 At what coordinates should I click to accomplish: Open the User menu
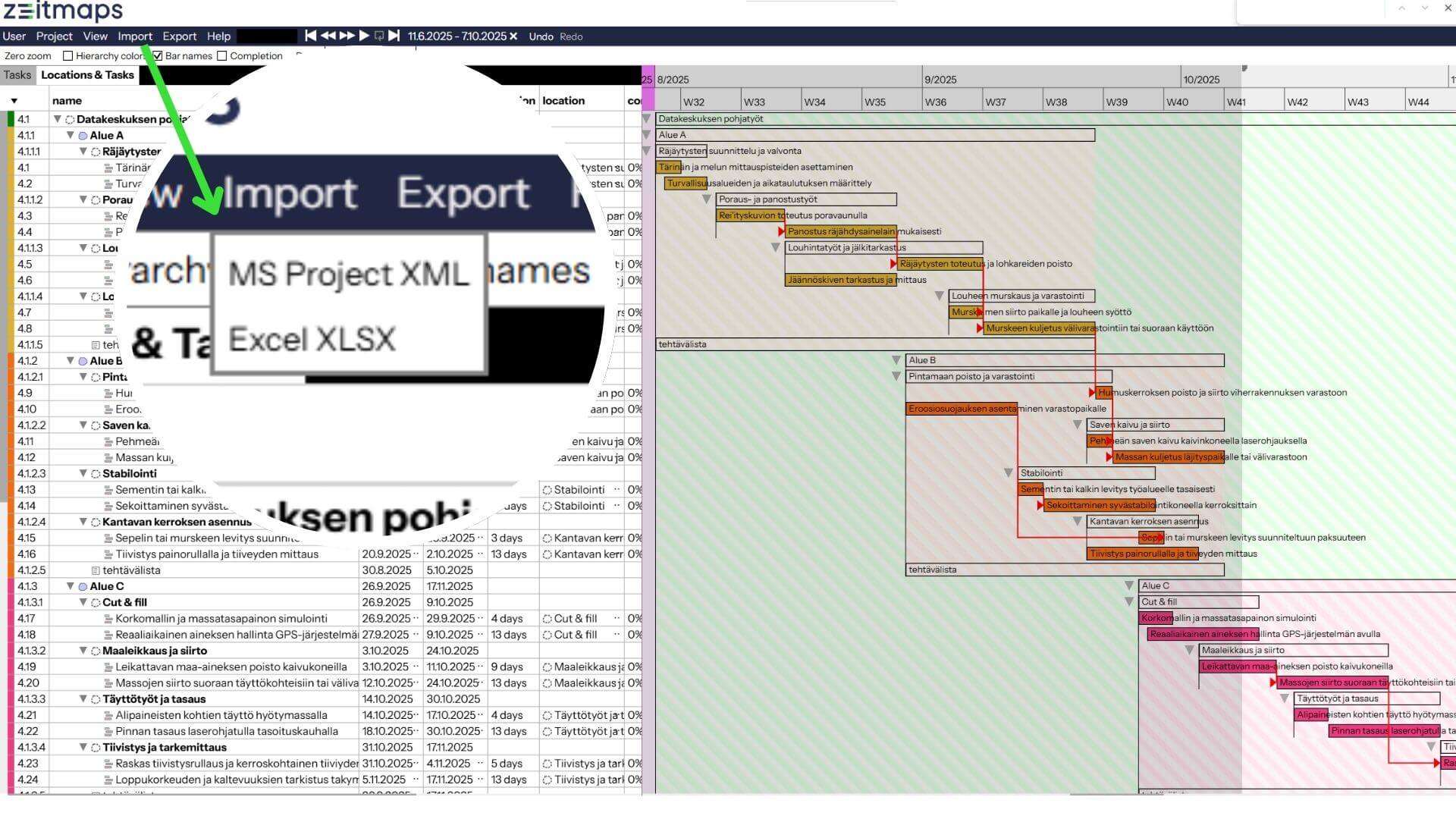[x=14, y=36]
